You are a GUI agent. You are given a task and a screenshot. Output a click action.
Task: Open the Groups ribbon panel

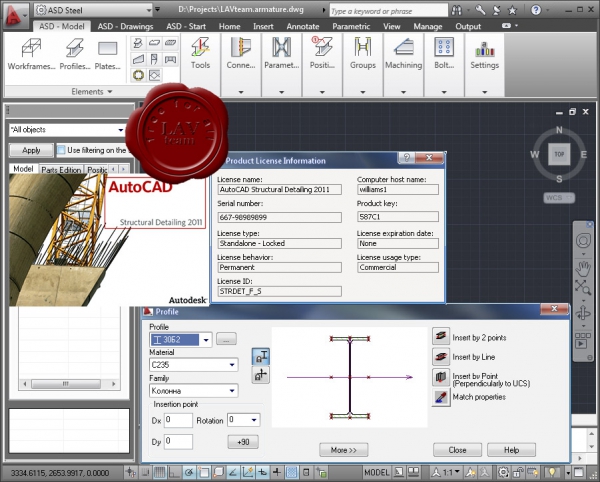363,64
